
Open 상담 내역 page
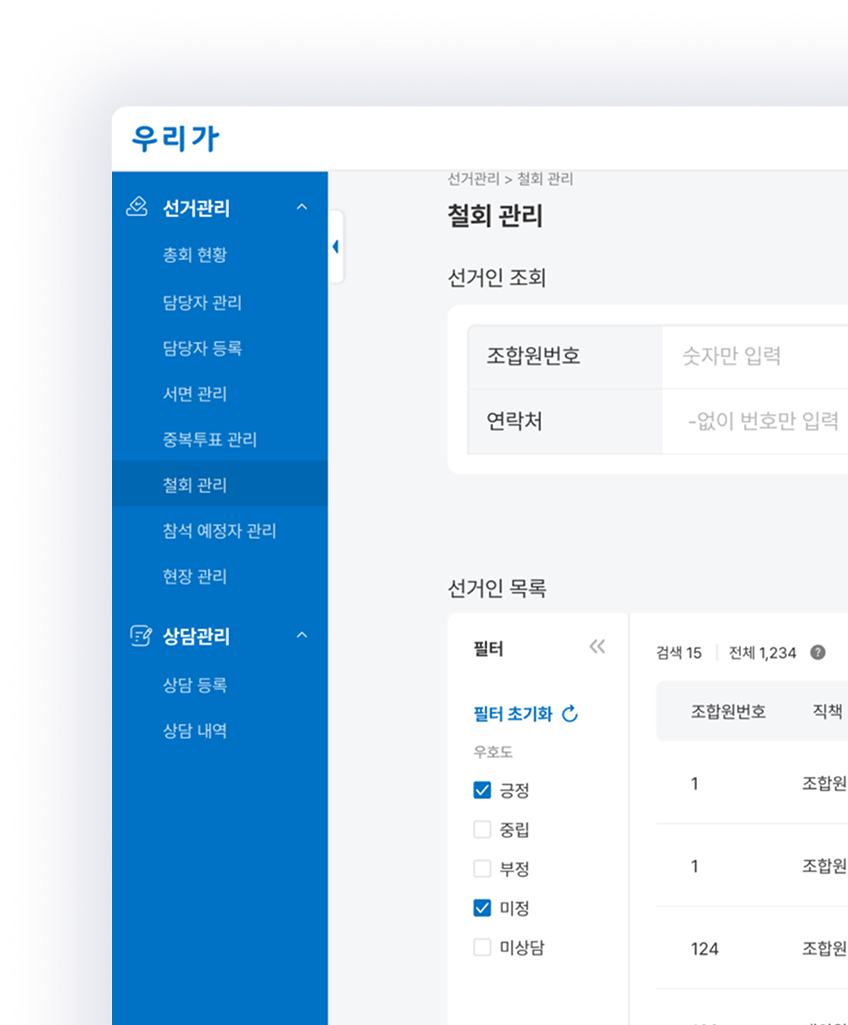[x=194, y=731]
